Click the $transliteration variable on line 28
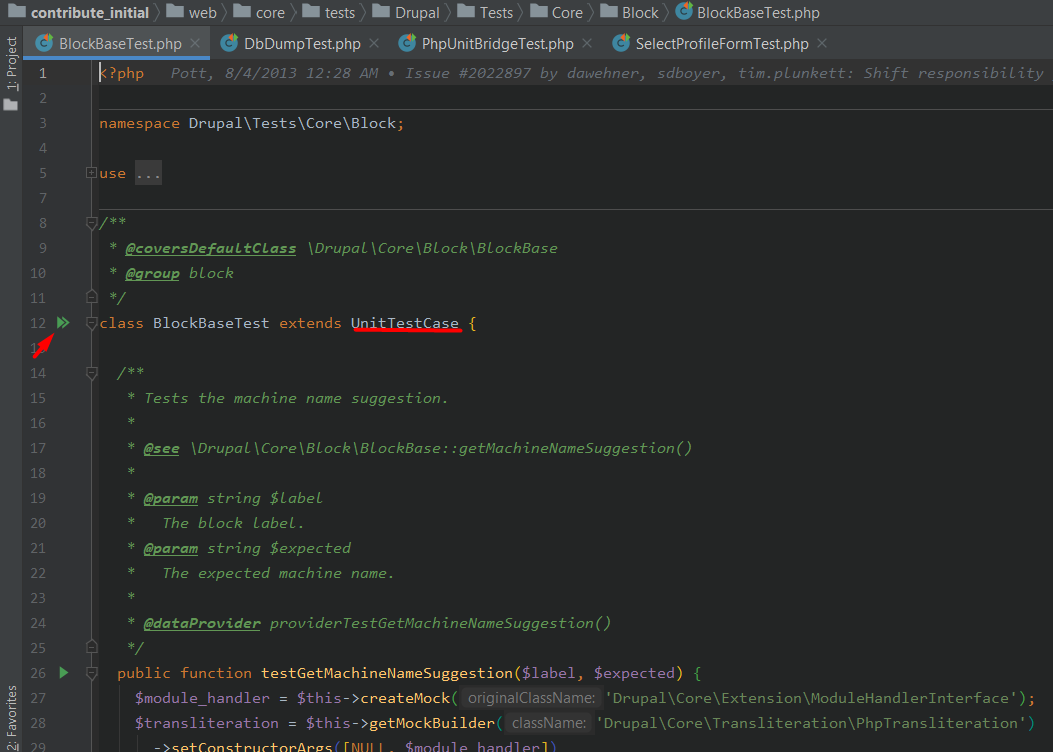 point(206,723)
